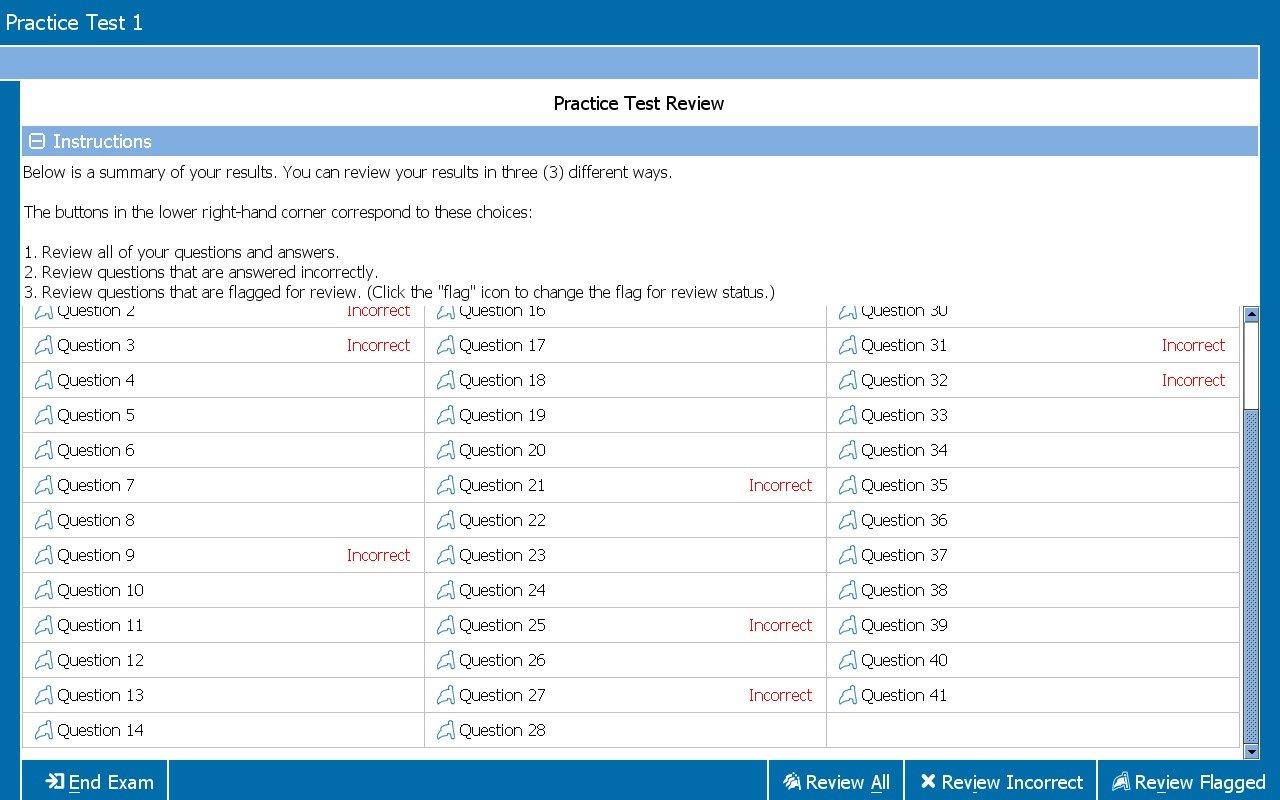Open Review Incorrect questions

tap(1001, 782)
